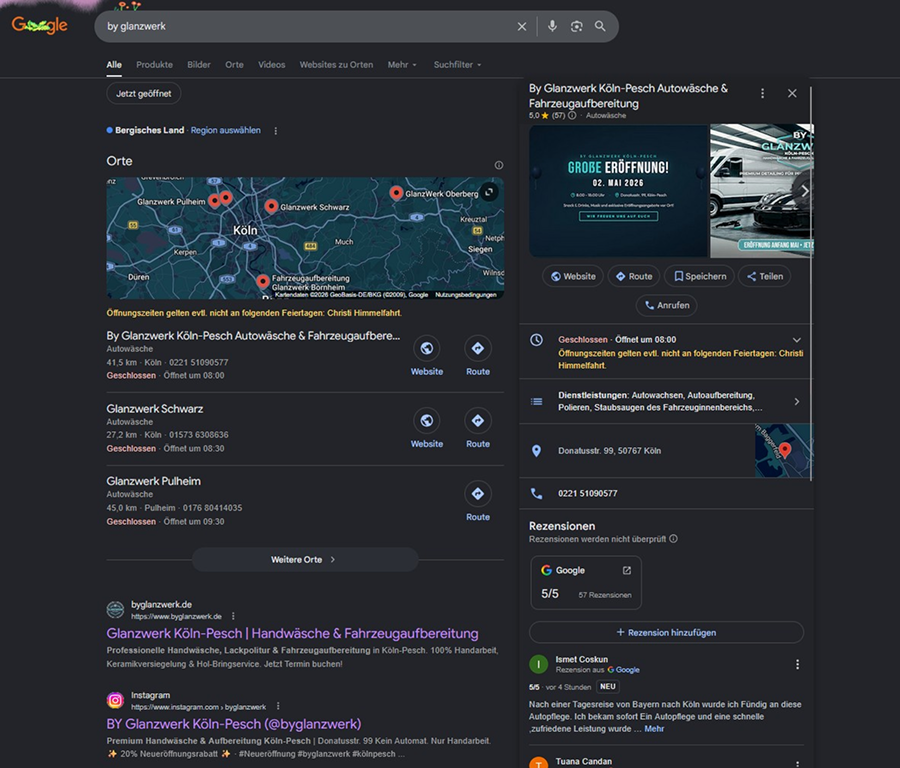Select the Alle tab
900x768 pixels.
tap(114, 65)
